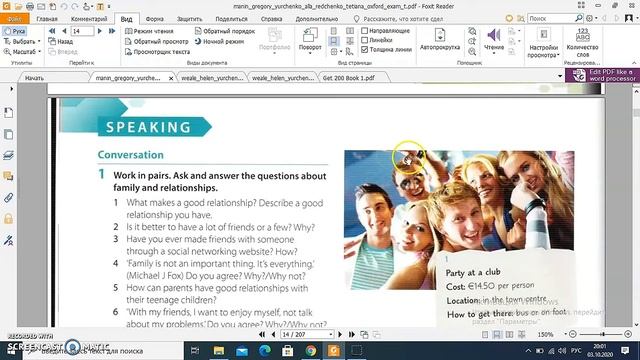Switch to the Защитить ribbon tab
Viewport: 640px width, 360px height.
(189, 19)
